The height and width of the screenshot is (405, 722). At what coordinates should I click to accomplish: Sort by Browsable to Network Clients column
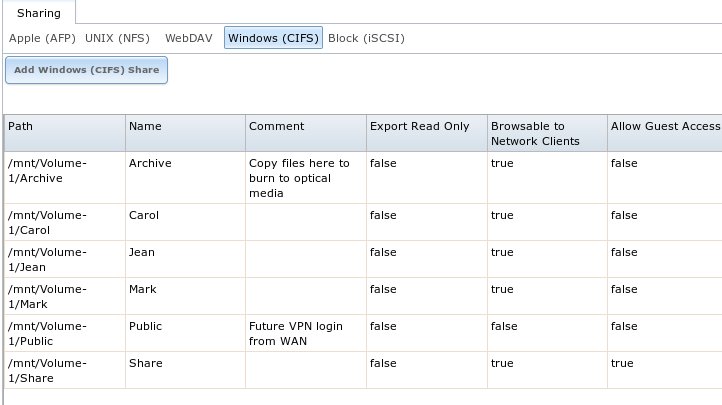coord(547,133)
